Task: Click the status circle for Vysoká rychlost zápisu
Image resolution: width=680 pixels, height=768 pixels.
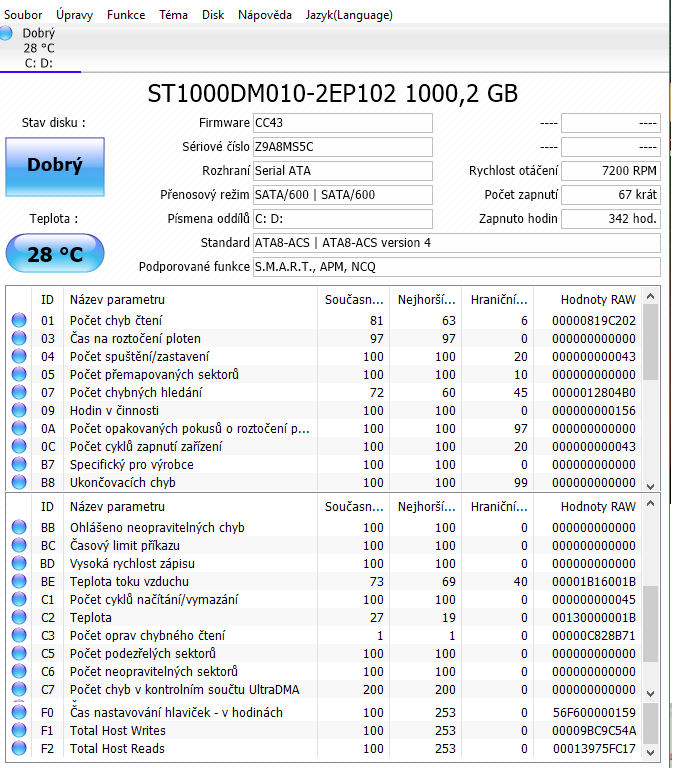Action: click(19, 564)
